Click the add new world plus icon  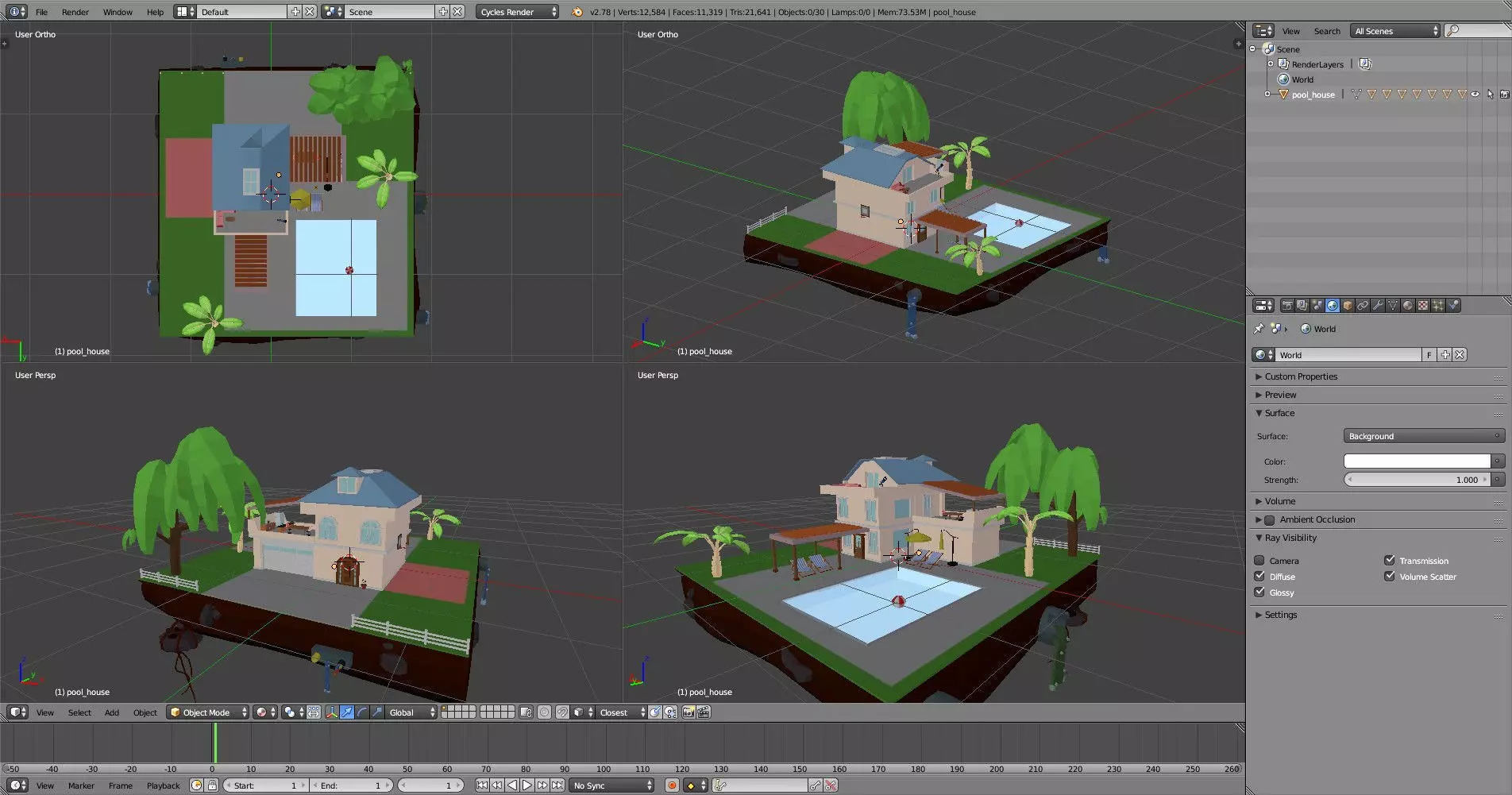pos(1445,355)
